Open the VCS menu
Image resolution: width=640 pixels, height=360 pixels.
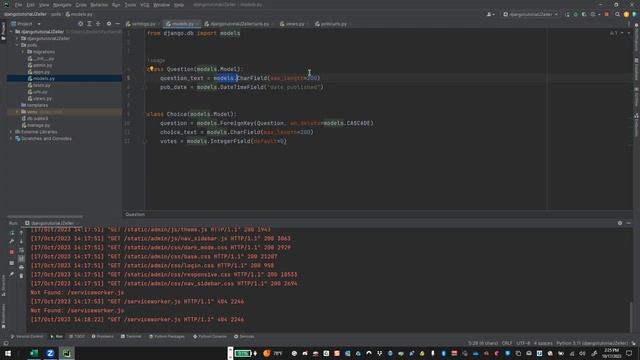pyautogui.click(x=145, y=5)
